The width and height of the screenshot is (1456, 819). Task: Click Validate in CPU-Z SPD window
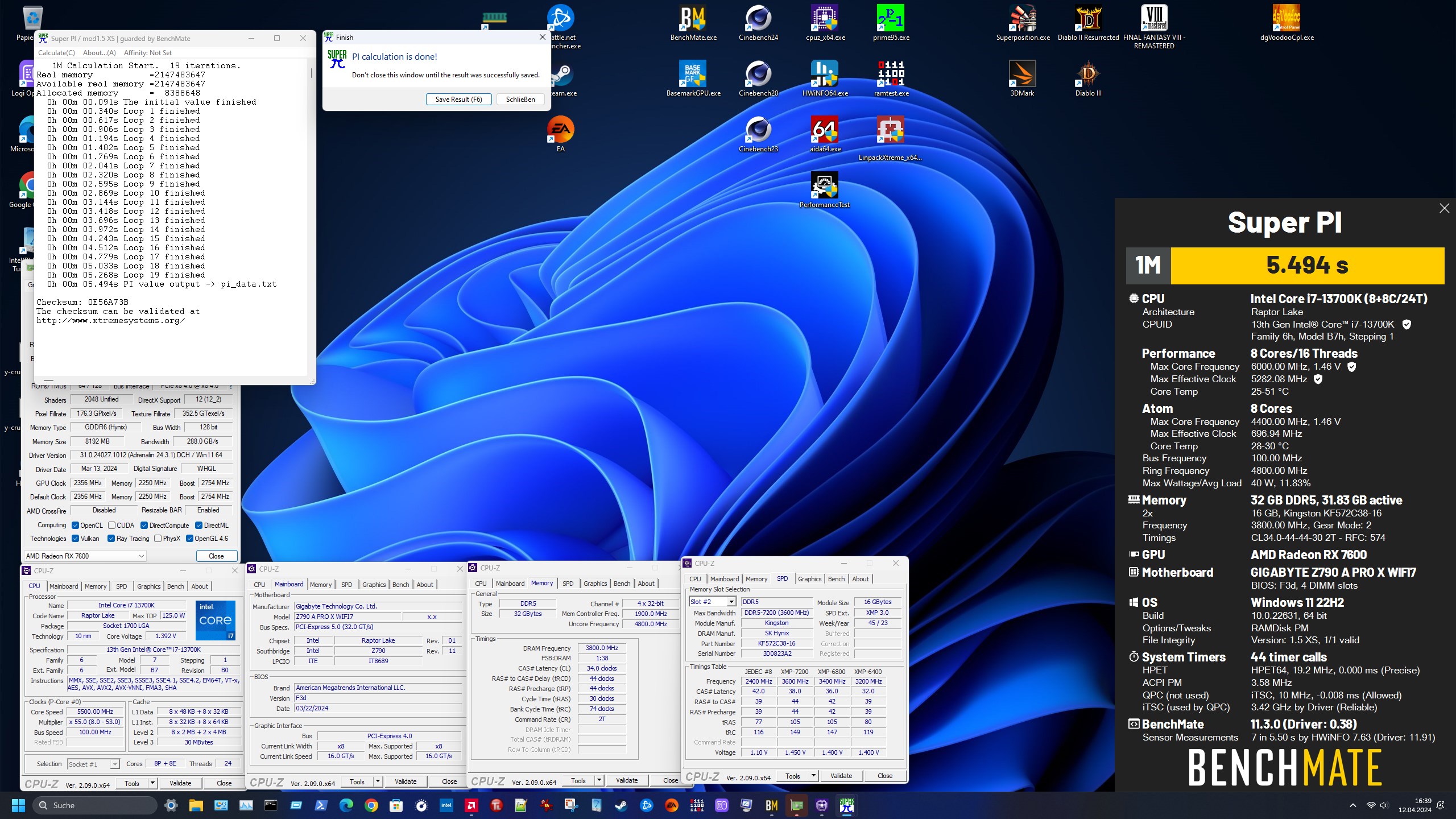[841, 775]
